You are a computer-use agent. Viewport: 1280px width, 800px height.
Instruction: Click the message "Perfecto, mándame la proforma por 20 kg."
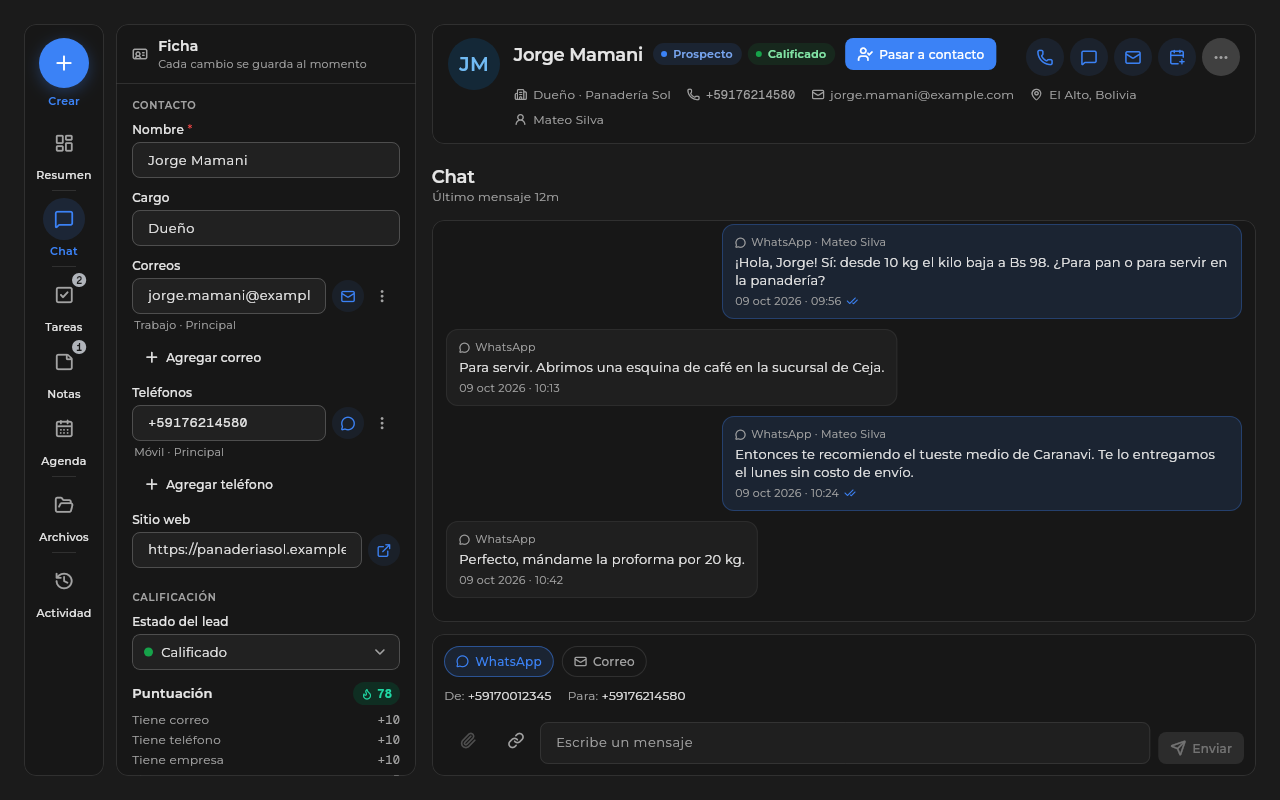[602, 560]
